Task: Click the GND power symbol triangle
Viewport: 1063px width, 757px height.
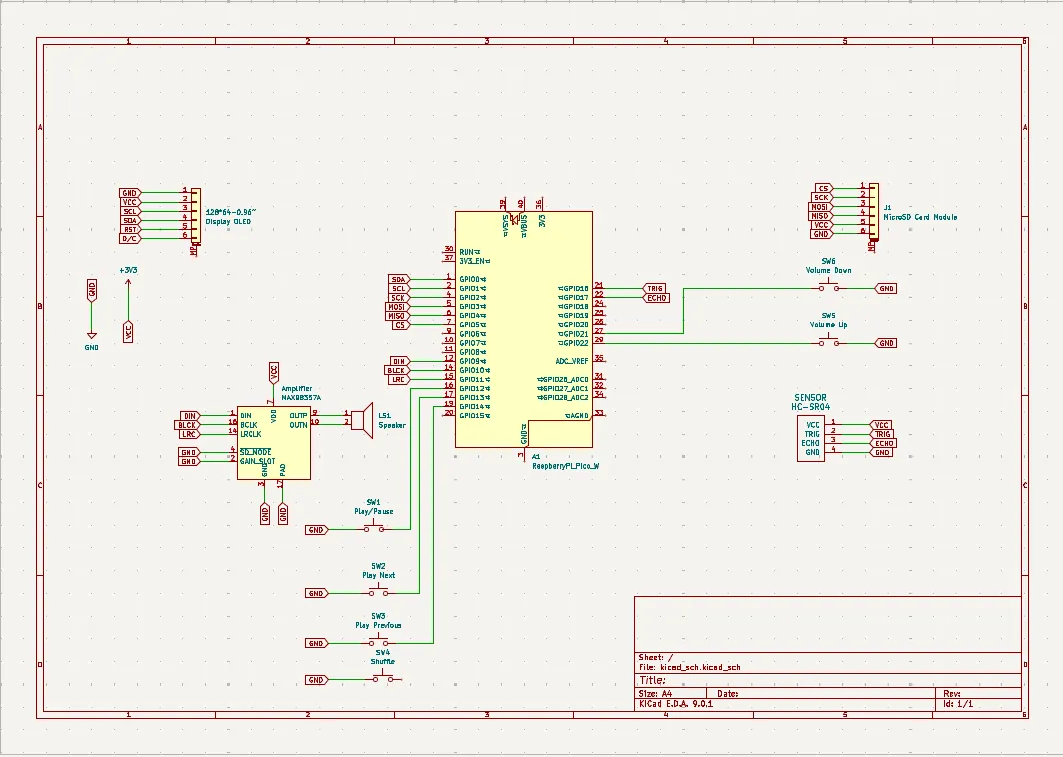Action: point(92,335)
